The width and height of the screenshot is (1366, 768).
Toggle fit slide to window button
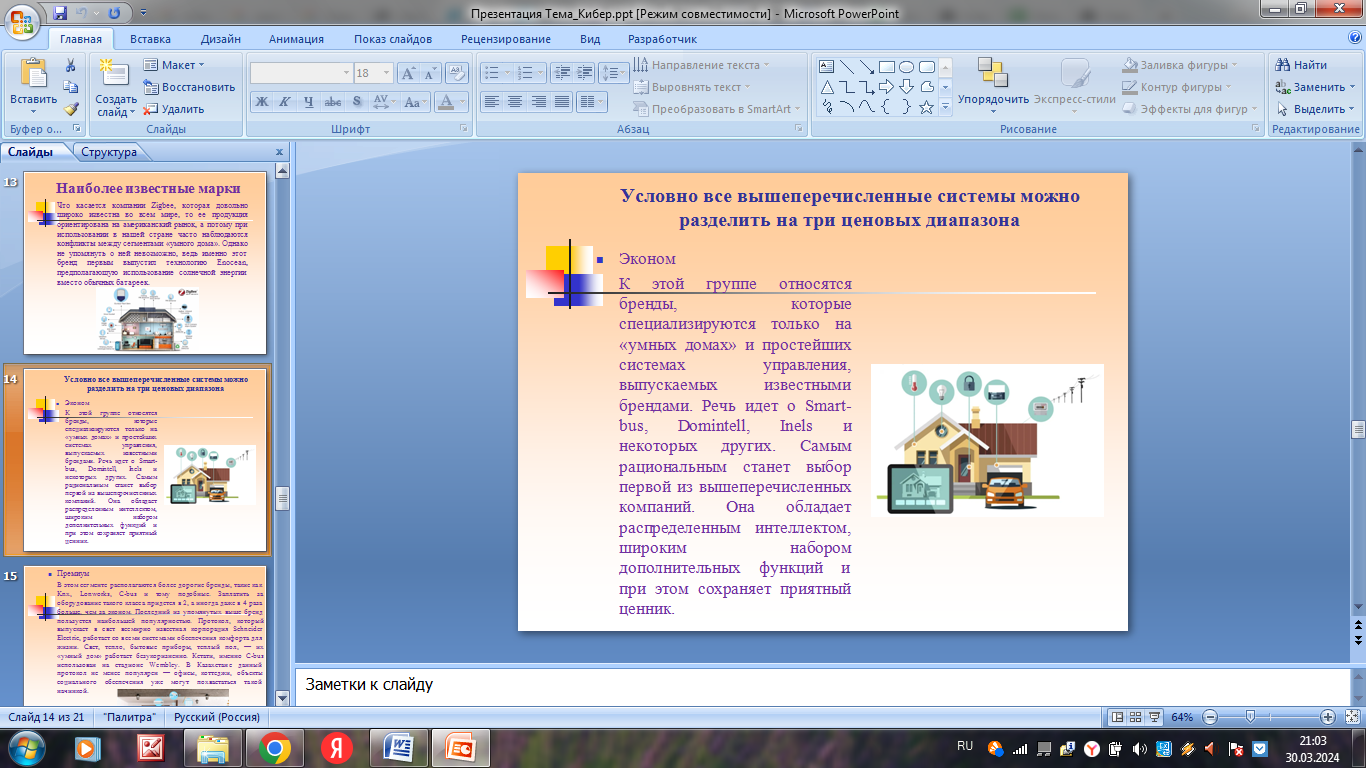tap(1351, 717)
